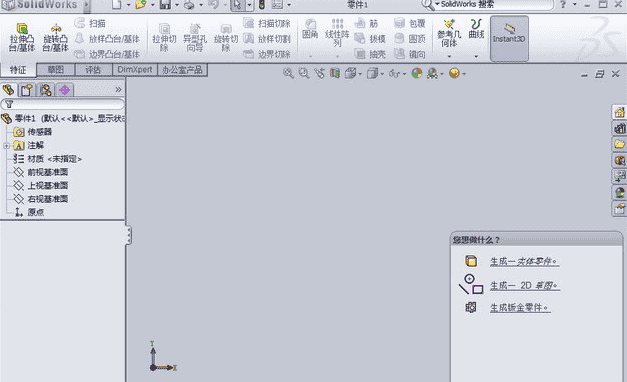Viewport: 627px width, 382px height.
Task: Select the 圆顶 dome tool
Action: click(409, 39)
